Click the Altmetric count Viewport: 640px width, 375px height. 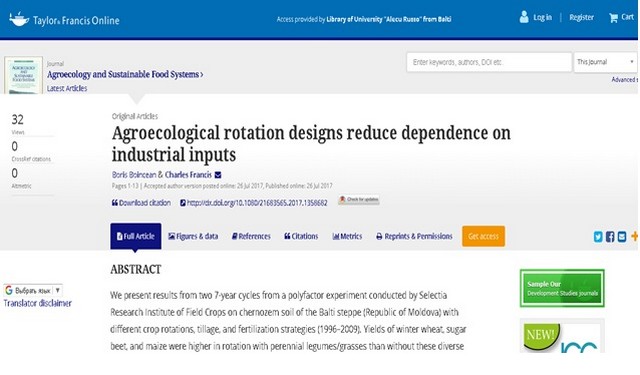point(15,173)
